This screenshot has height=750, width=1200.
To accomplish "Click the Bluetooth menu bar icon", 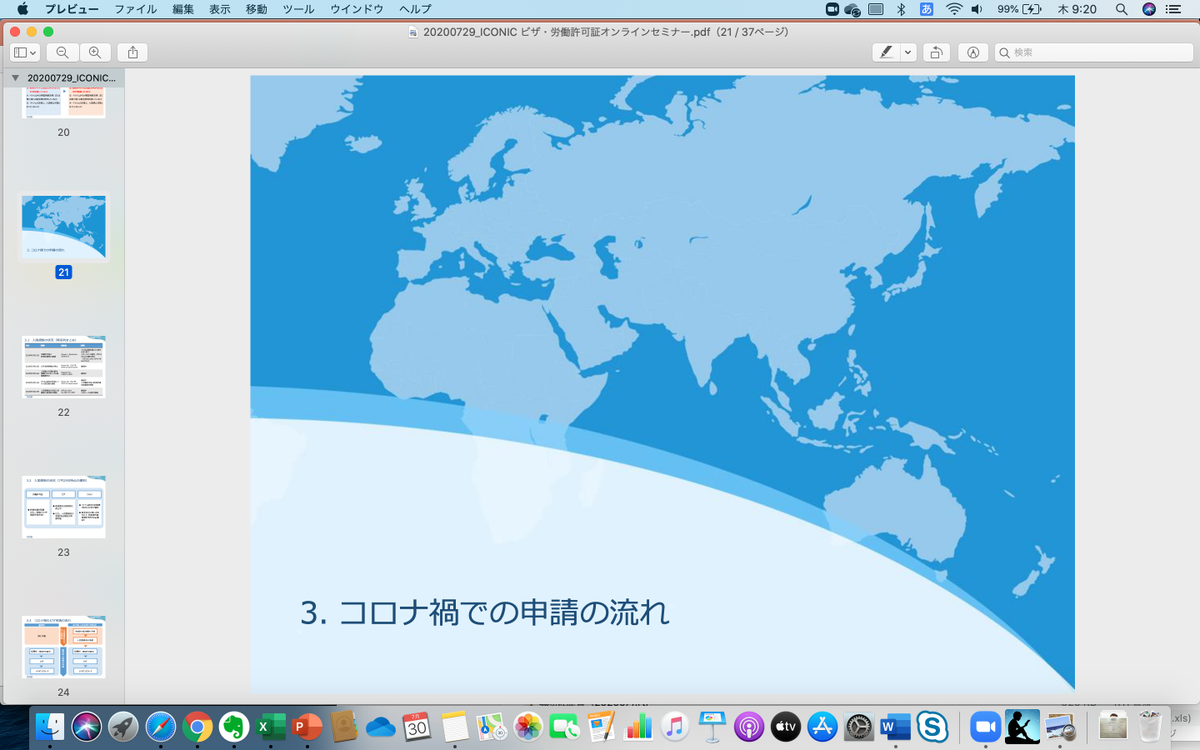I will (900, 9).
